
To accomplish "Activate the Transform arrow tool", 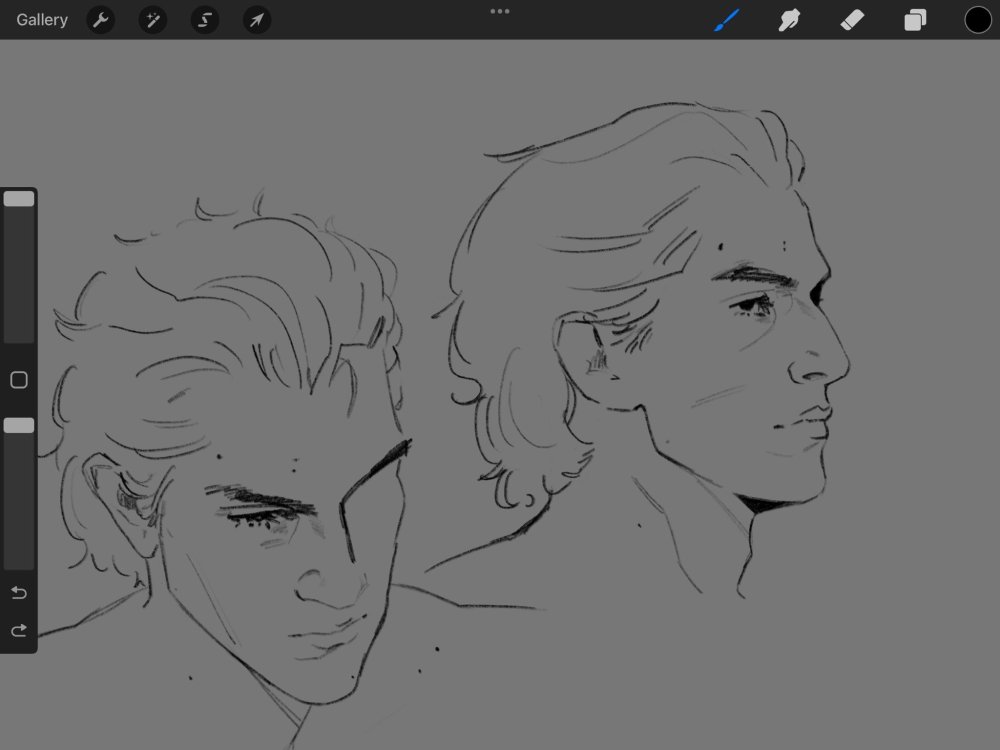I will point(257,20).
